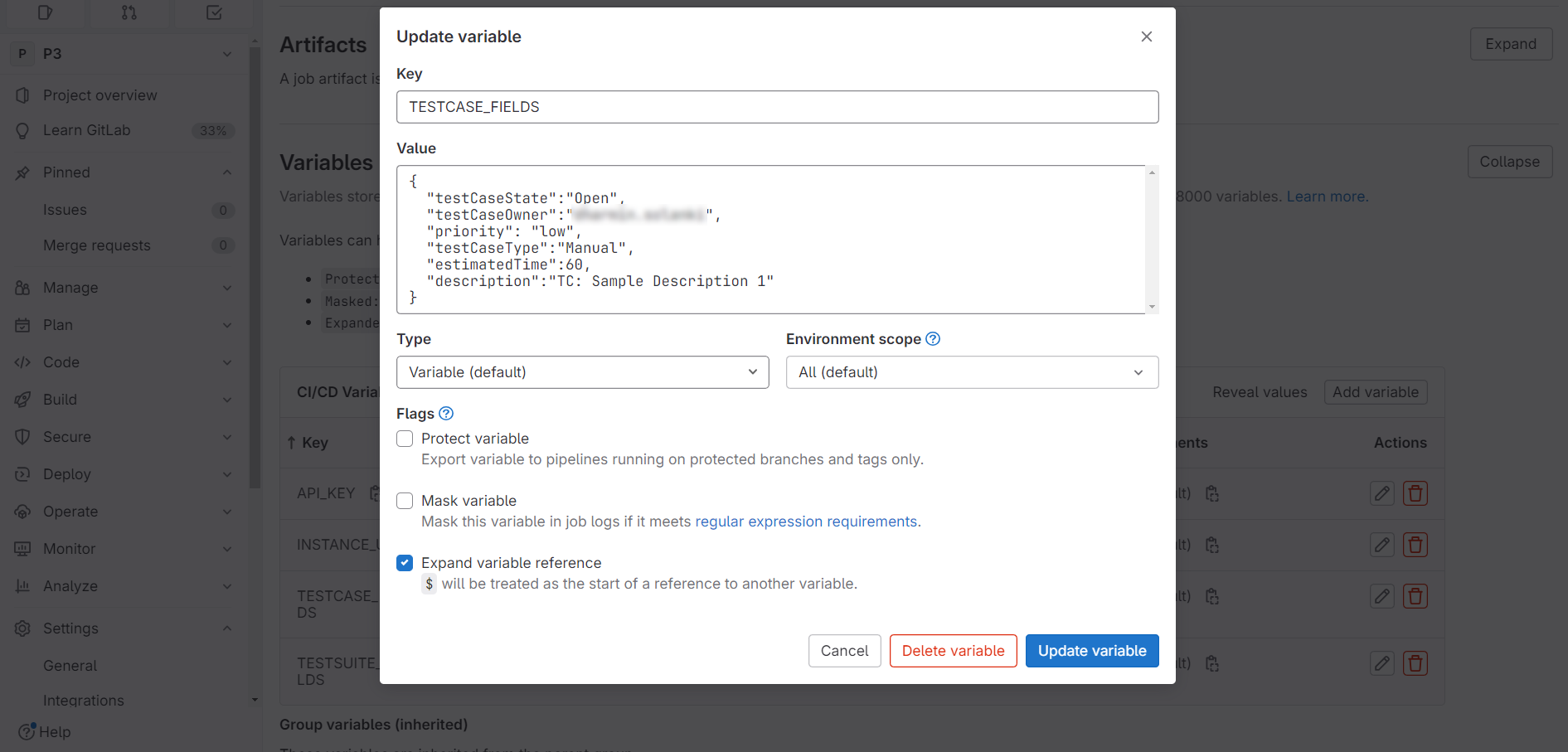Click the red delete trash icon in last row
The height and width of the screenshot is (752, 1568).
click(x=1415, y=664)
